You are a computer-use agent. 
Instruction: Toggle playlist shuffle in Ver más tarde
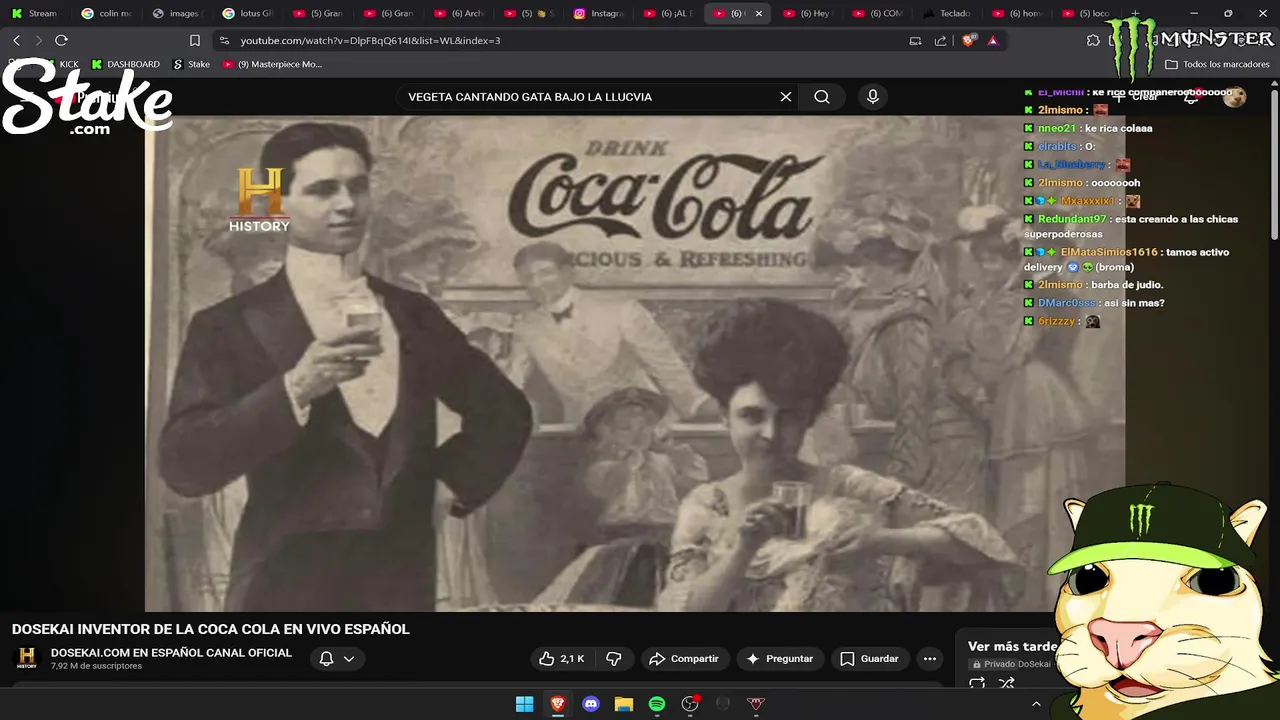[1007, 684]
